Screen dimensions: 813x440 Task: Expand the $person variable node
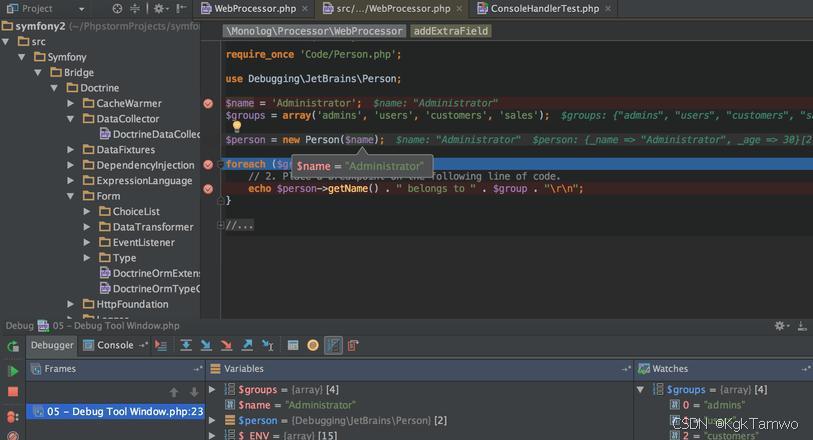point(212,421)
